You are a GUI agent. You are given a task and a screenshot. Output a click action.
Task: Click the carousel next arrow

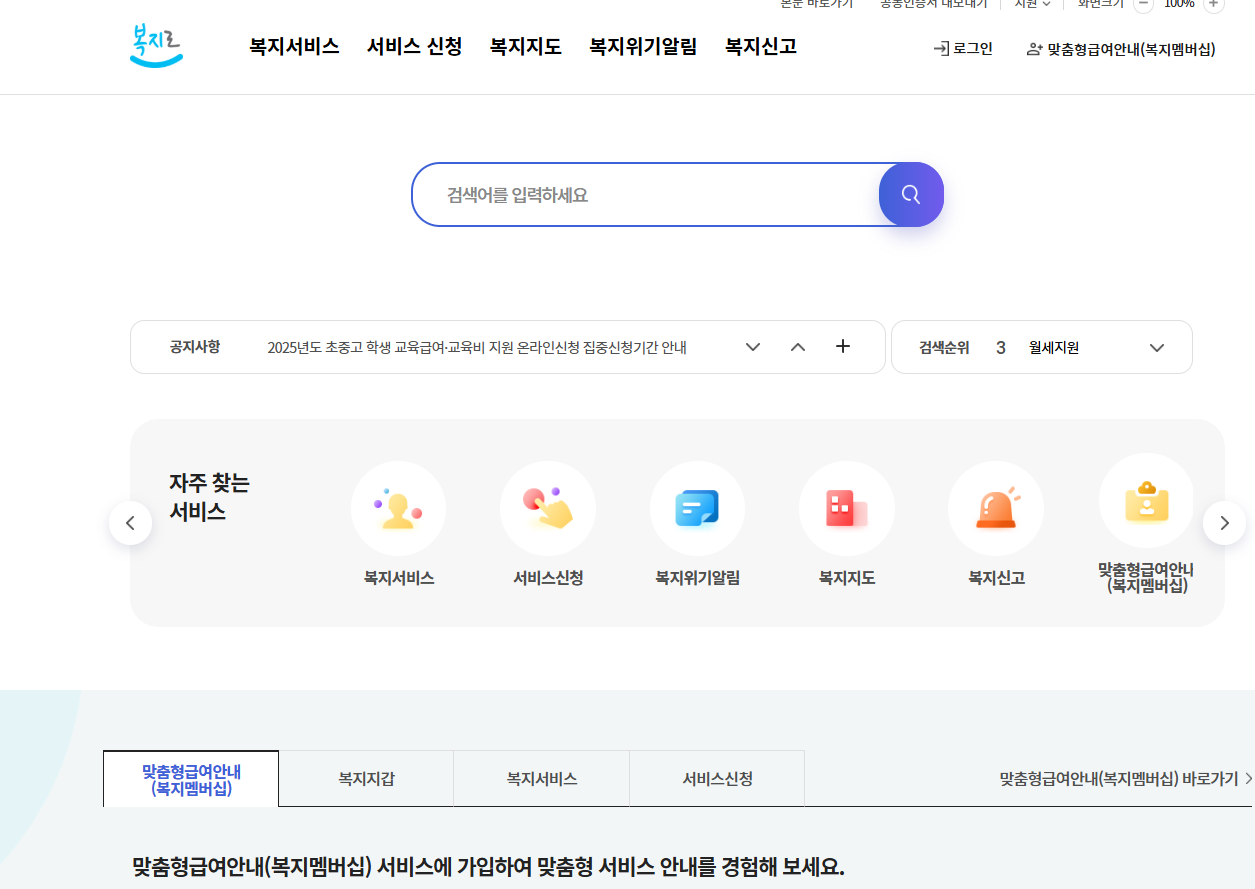1224,523
